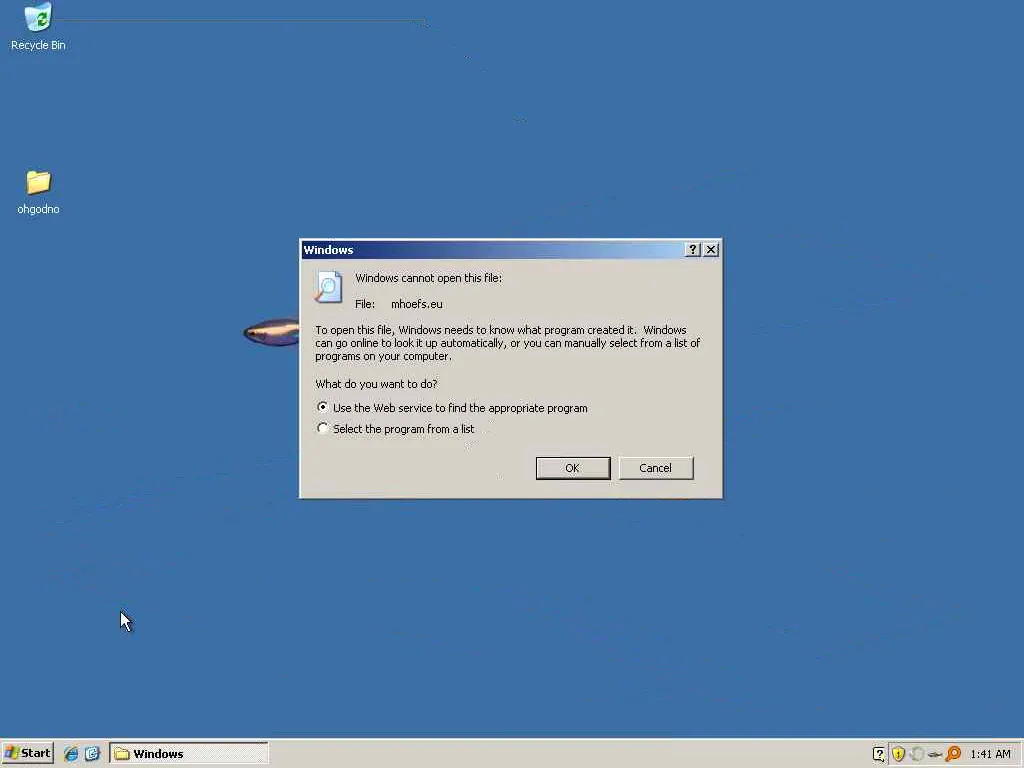The height and width of the screenshot is (768, 1024).
Task: Click the OK button
Action: 573,468
